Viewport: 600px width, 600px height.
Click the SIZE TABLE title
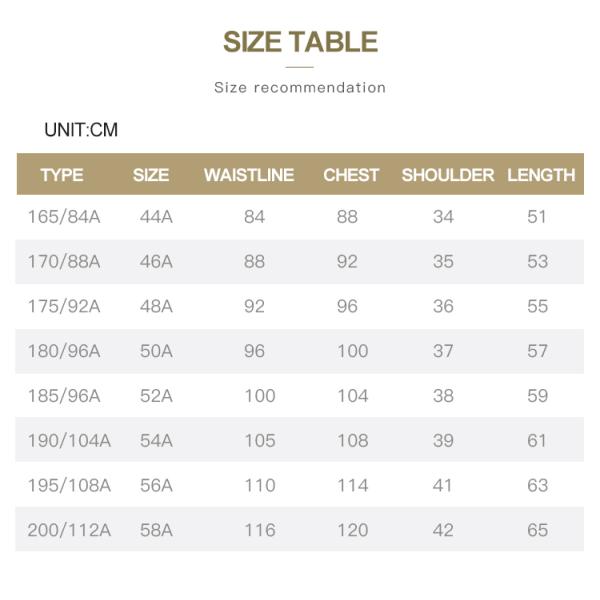(300, 42)
